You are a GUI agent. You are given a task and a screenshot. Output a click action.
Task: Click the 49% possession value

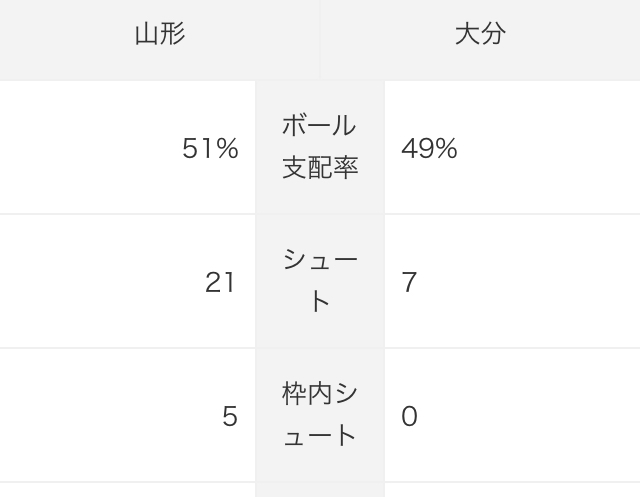pos(429,149)
